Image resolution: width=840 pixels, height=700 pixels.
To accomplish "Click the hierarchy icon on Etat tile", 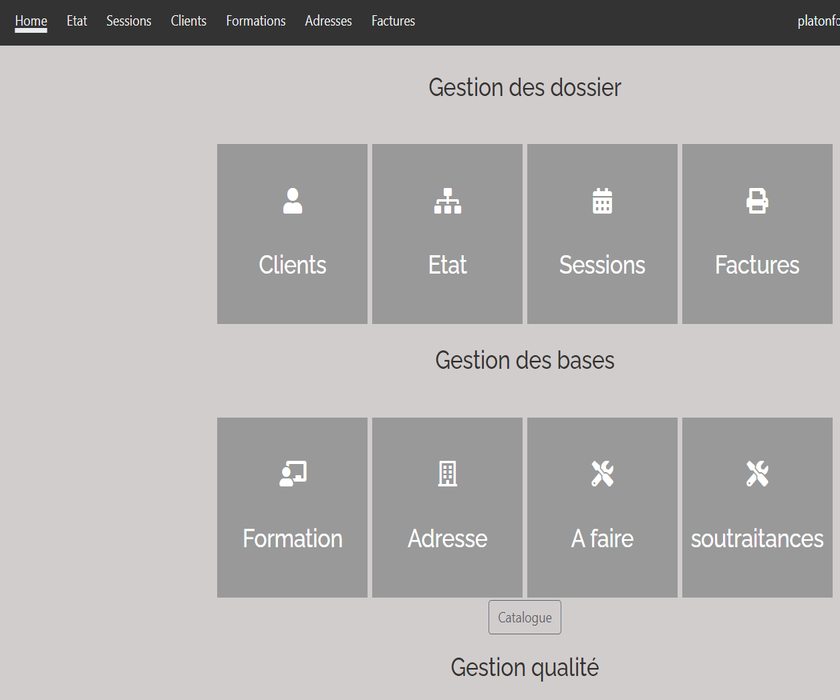I will pyautogui.click(x=447, y=201).
